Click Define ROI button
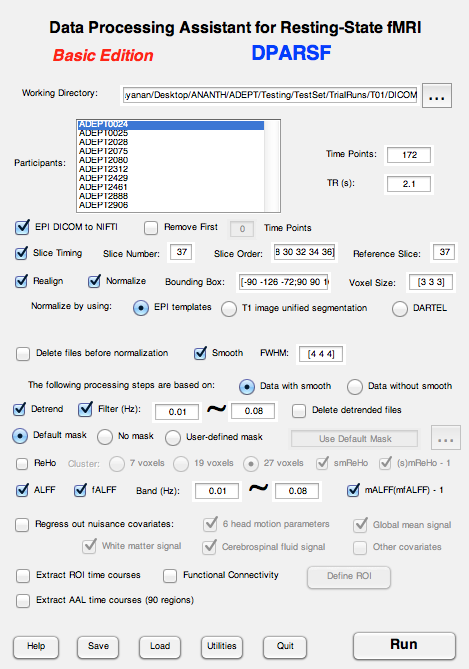Viewport: 469px width, 669px height. [349, 576]
